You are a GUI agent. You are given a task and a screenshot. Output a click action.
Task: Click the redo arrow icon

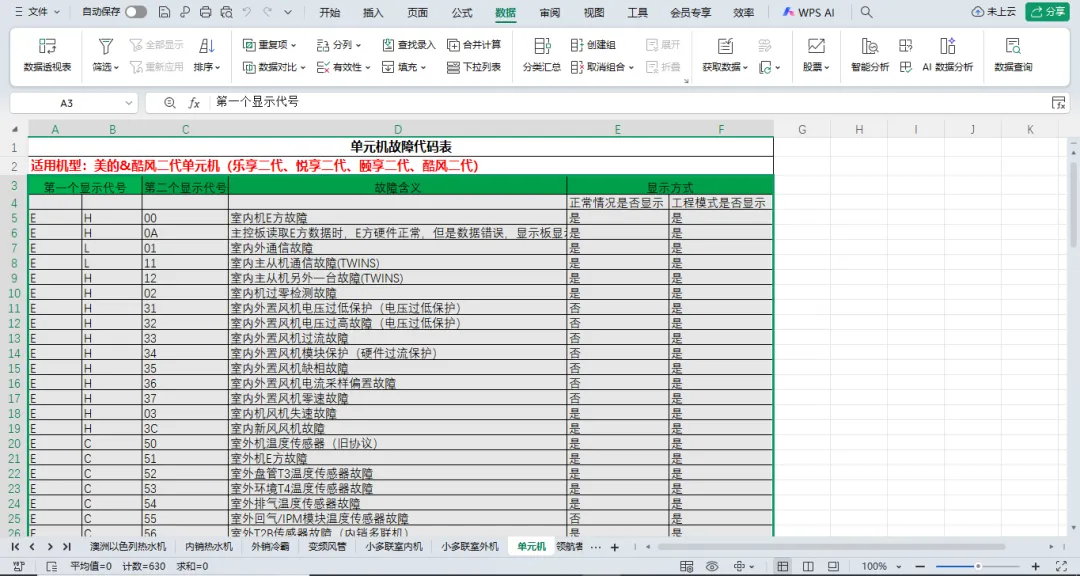click(267, 12)
